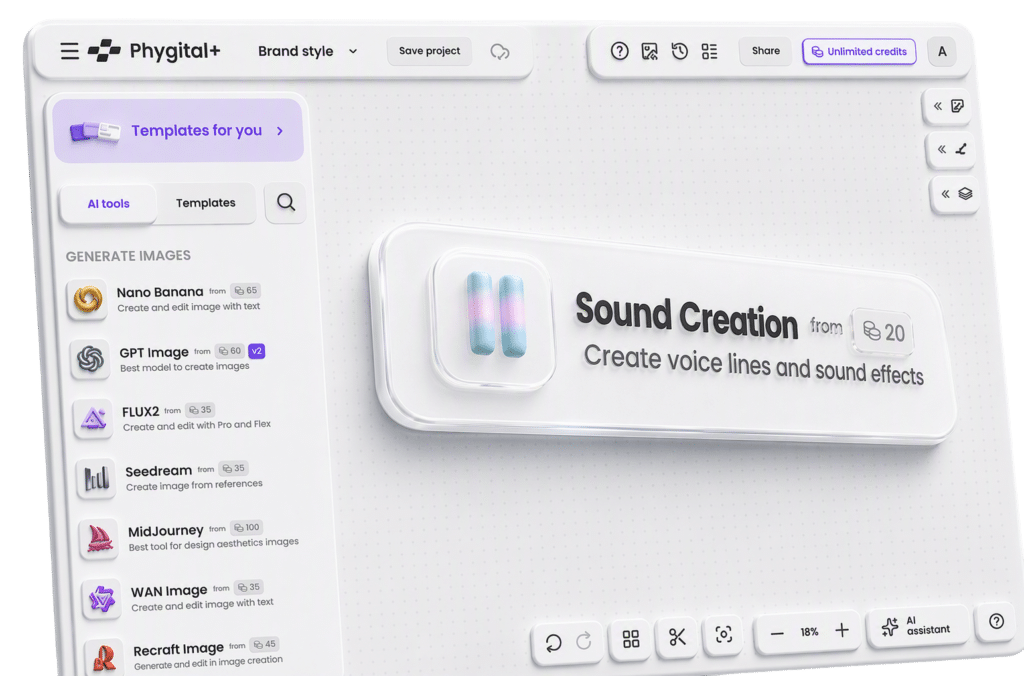Click the scissors cut icon
Viewport: 1024px width, 676px height.
(x=677, y=636)
